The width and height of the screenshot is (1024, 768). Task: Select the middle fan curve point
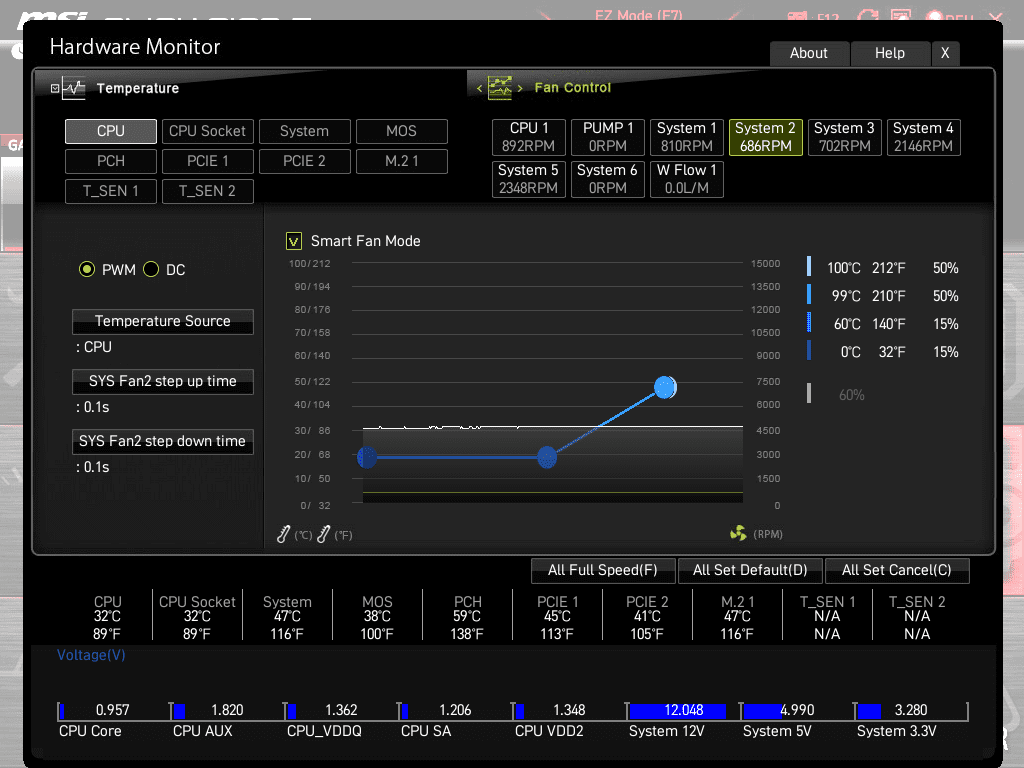tap(547, 457)
